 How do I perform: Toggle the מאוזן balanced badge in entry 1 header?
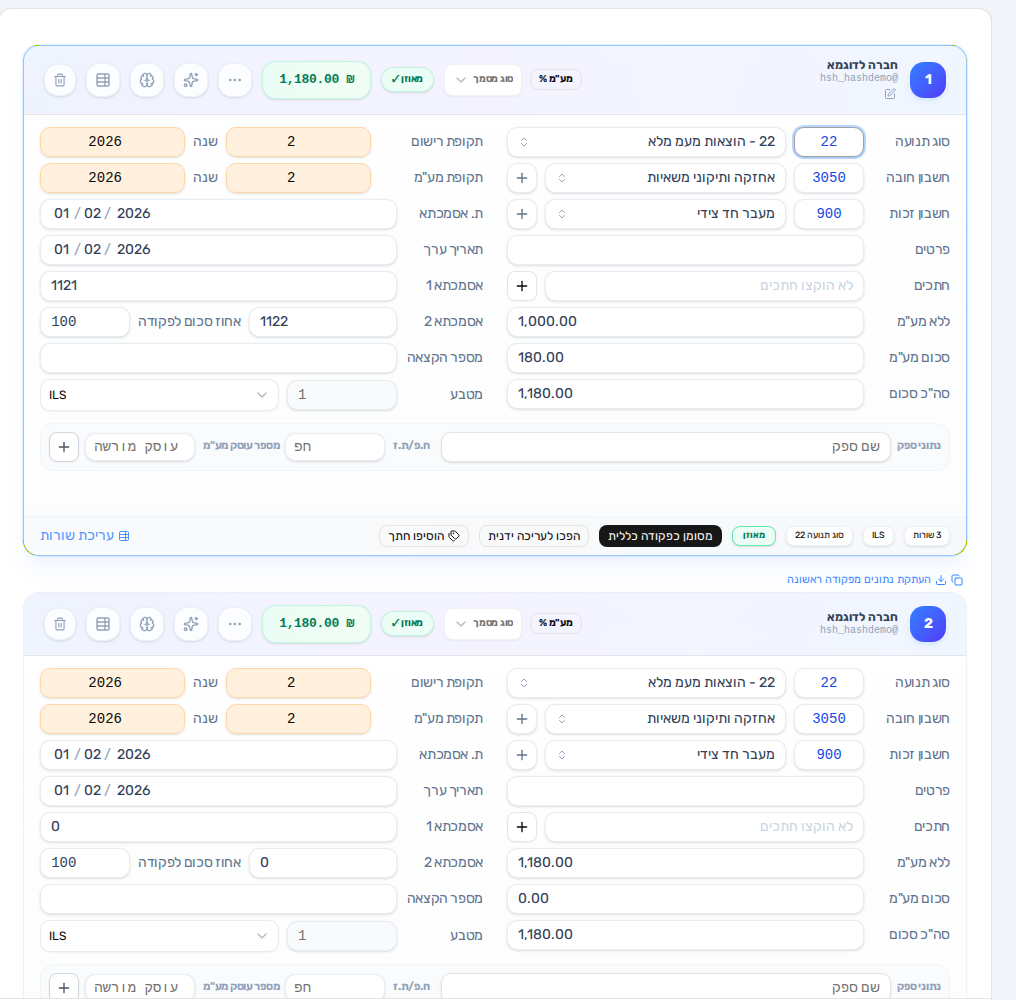pos(407,79)
